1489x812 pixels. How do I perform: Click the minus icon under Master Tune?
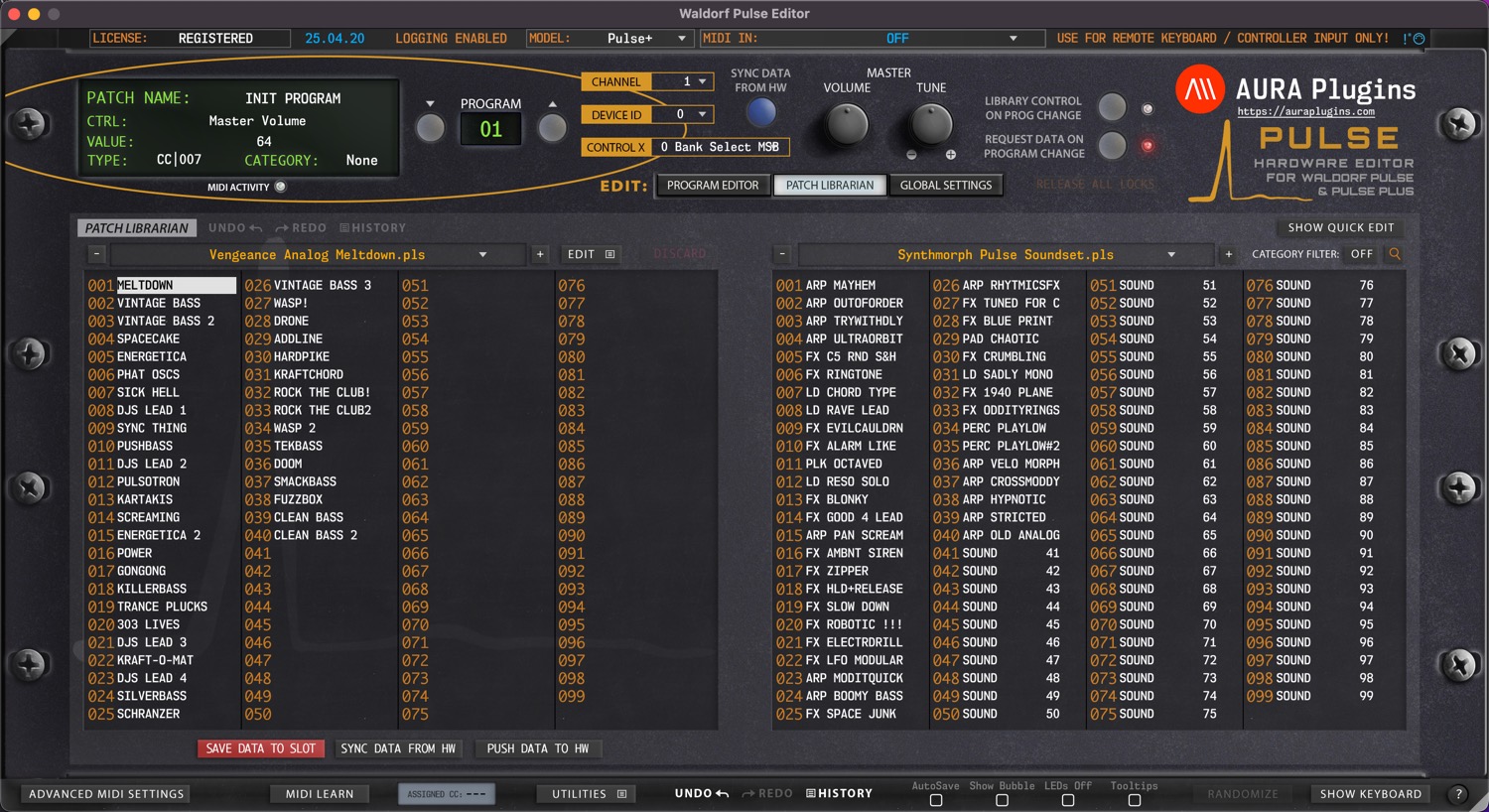[911, 155]
